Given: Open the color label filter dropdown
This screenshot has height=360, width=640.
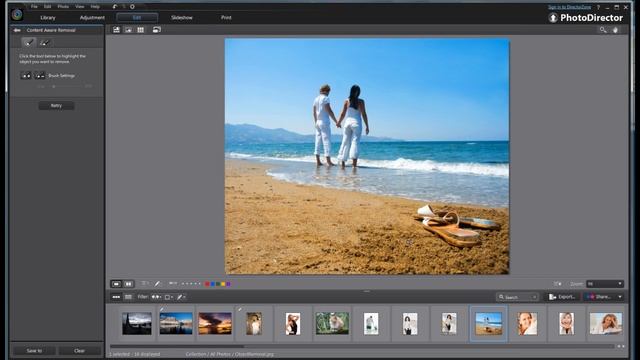Looking at the screenshot, I should (169, 297).
